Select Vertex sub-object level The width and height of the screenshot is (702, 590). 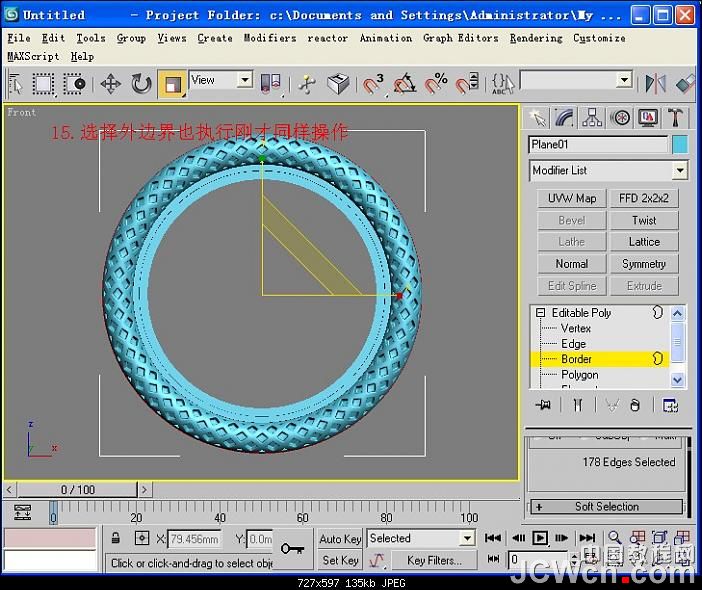click(x=576, y=328)
